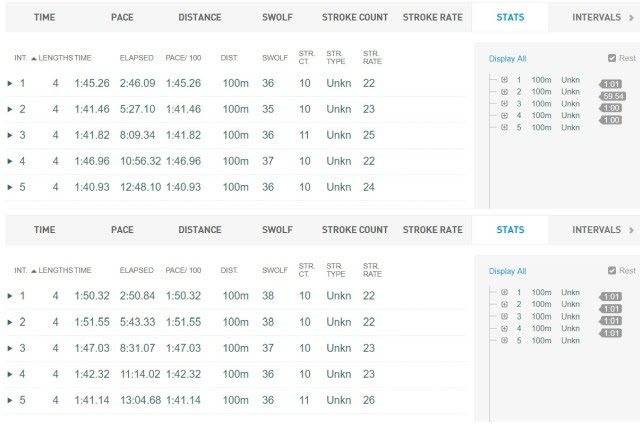Click STR. RATE column header in lower table

point(372,270)
